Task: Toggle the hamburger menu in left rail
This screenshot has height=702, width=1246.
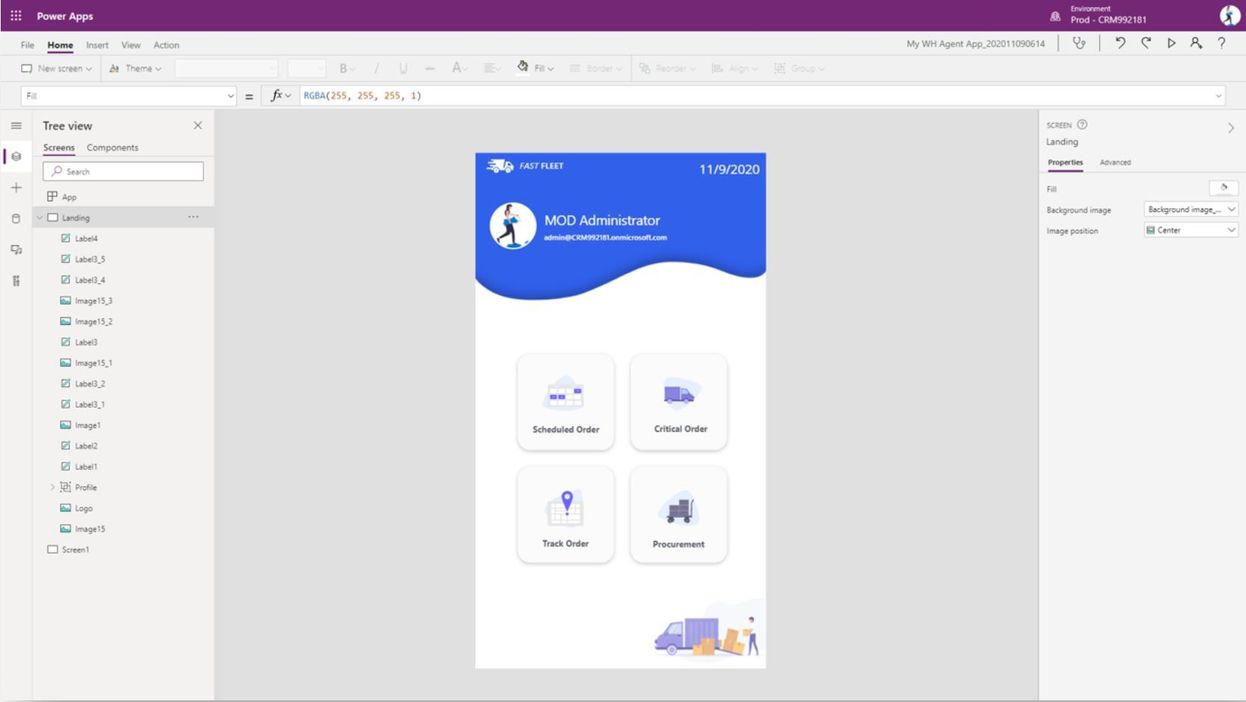Action: 16,126
